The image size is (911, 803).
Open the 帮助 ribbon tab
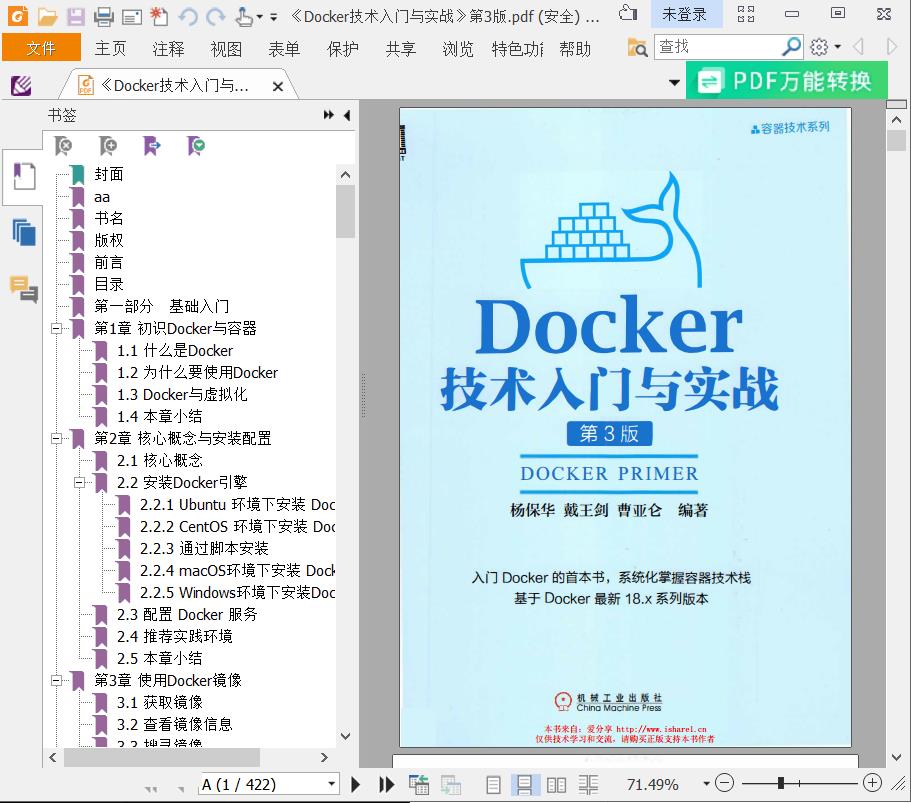point(575,48)
